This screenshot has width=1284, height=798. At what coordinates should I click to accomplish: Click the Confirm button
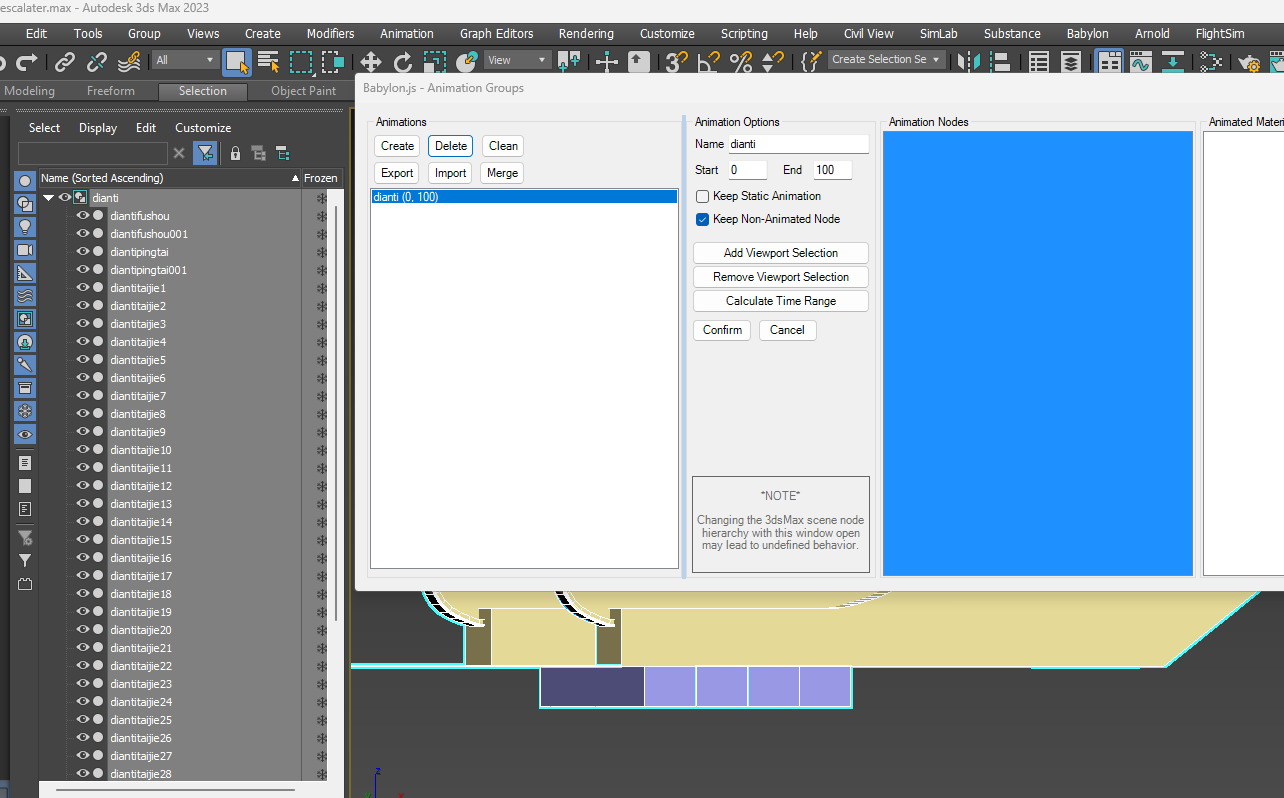722,330
